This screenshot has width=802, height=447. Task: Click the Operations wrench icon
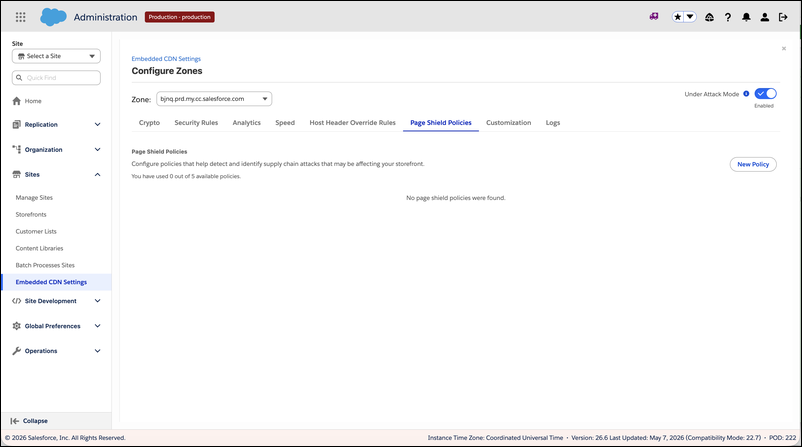click(x=16, y=351)
